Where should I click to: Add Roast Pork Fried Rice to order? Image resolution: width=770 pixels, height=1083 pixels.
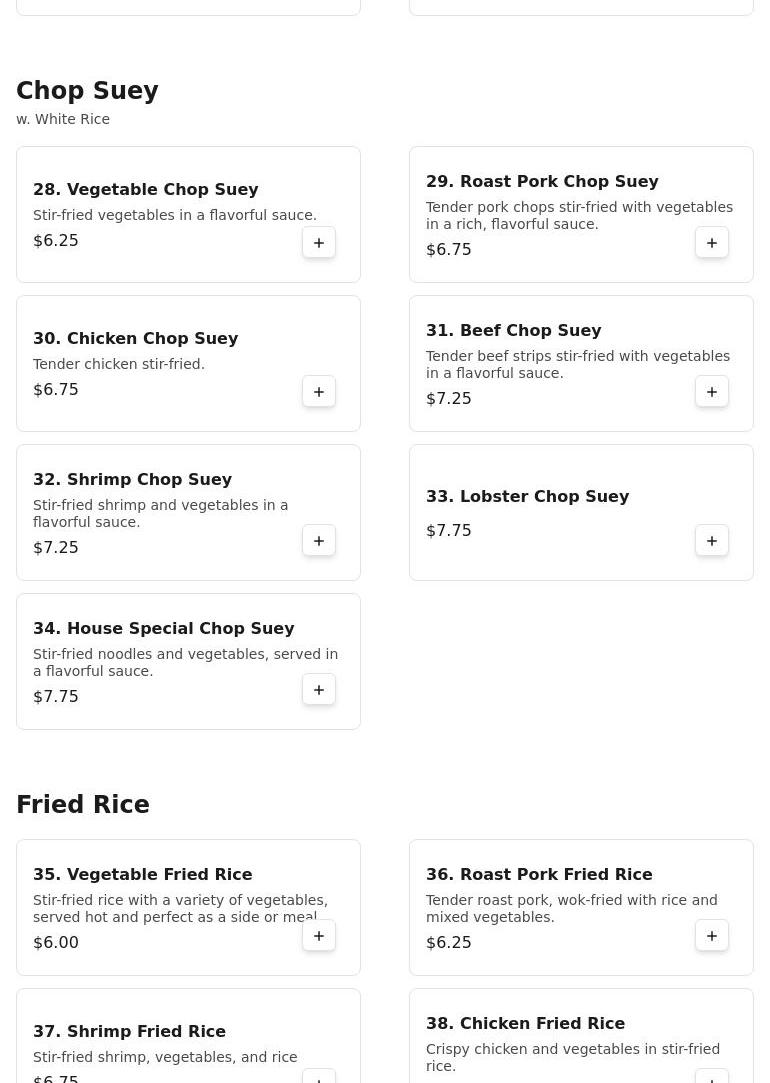click(712, 936)
